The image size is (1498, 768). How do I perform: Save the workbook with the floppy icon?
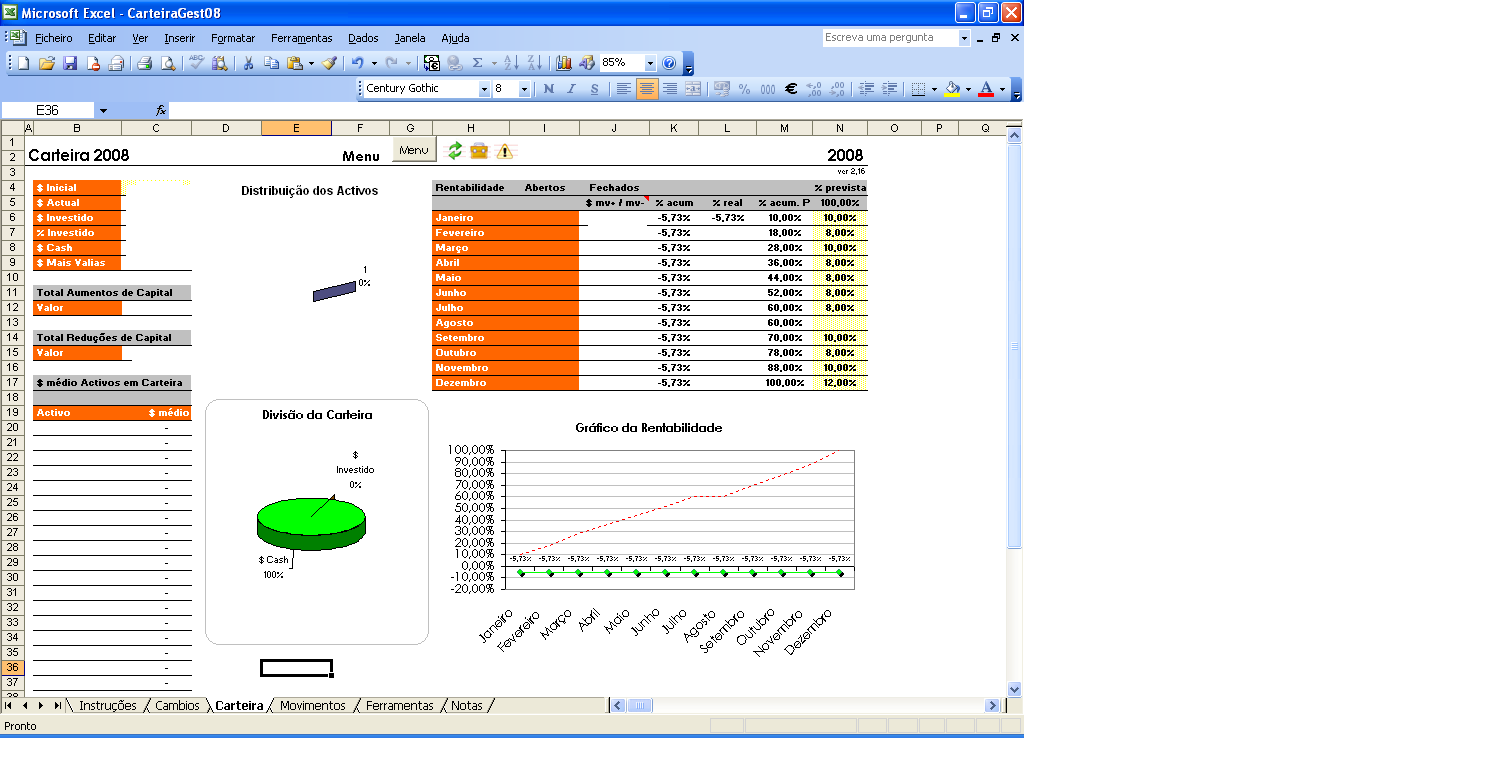(70, 63)
